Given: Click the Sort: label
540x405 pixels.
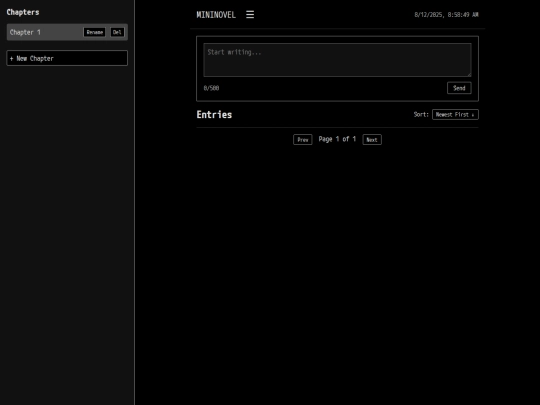Looking at the screenshot, I should [421, 114].
